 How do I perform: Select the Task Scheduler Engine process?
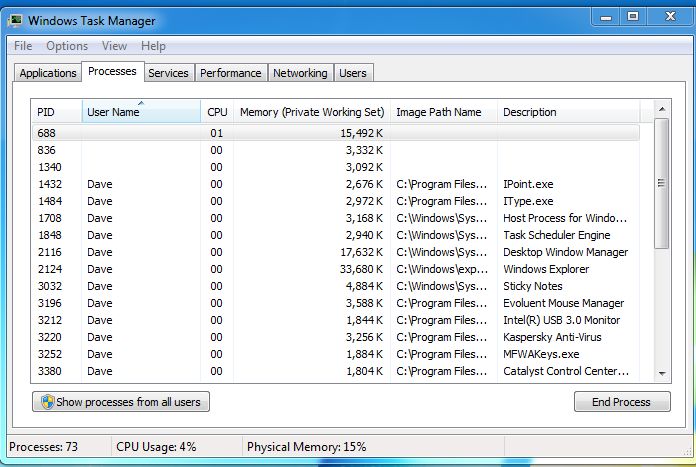pos(336,235)
